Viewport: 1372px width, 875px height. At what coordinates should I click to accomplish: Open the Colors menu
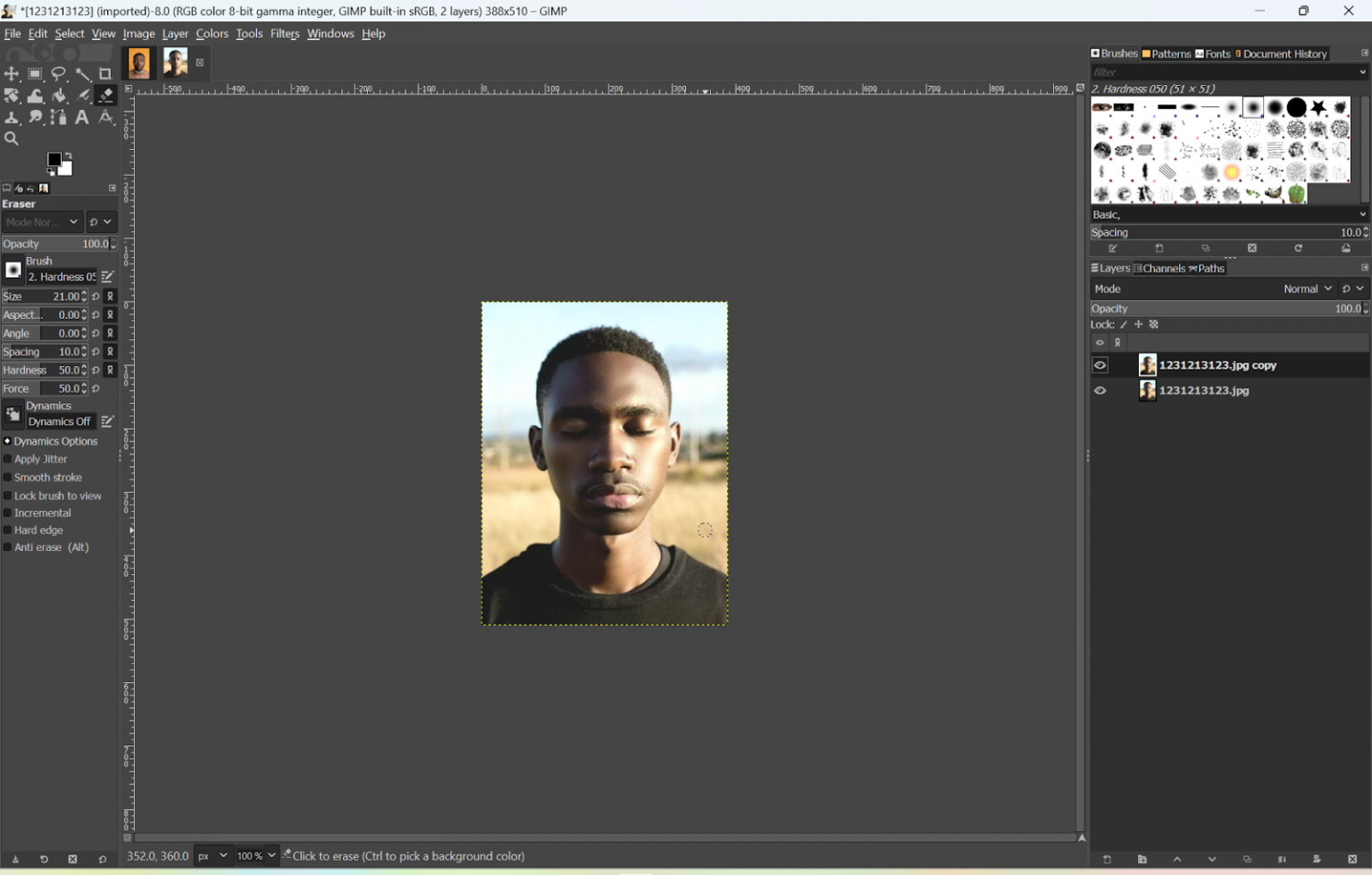point(212,33)
